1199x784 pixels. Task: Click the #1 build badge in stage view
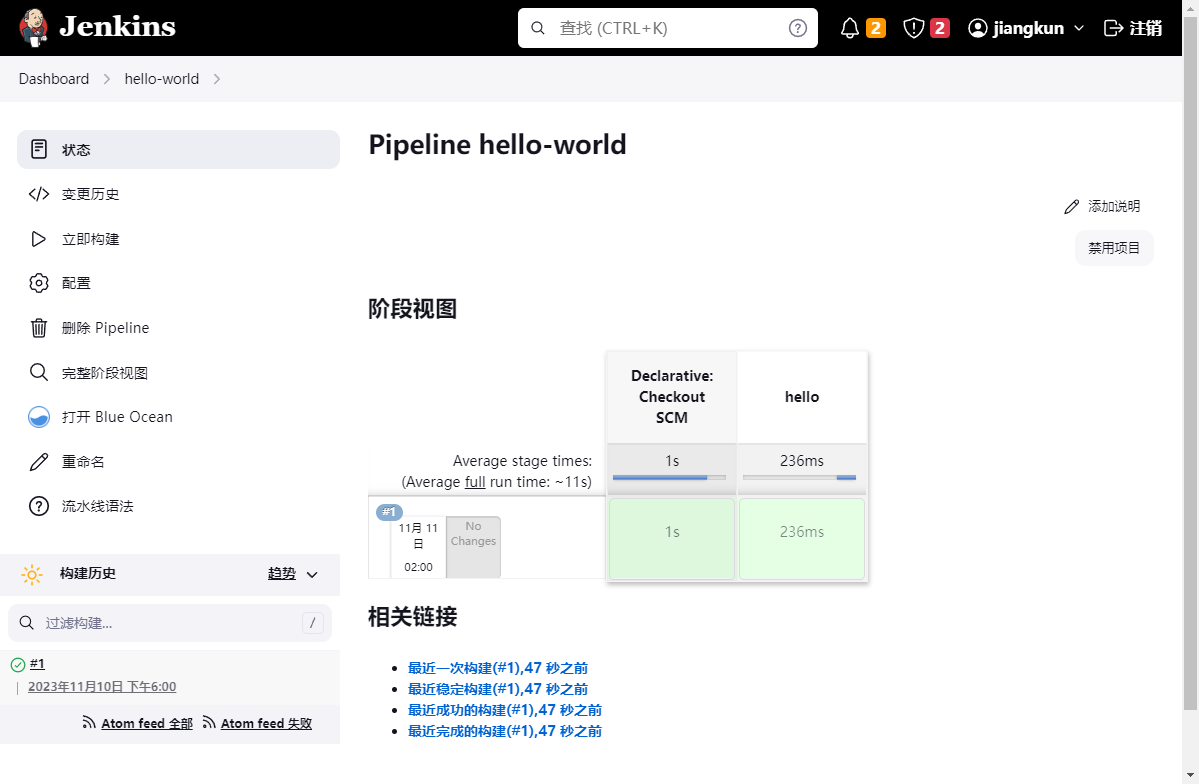pyautogui.click(x=389, y=512)
